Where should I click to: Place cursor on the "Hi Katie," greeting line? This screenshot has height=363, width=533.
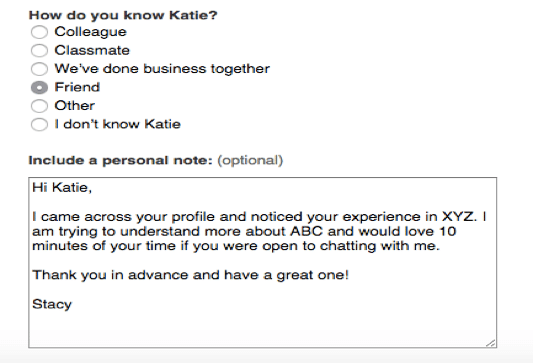tap(62, 187)
